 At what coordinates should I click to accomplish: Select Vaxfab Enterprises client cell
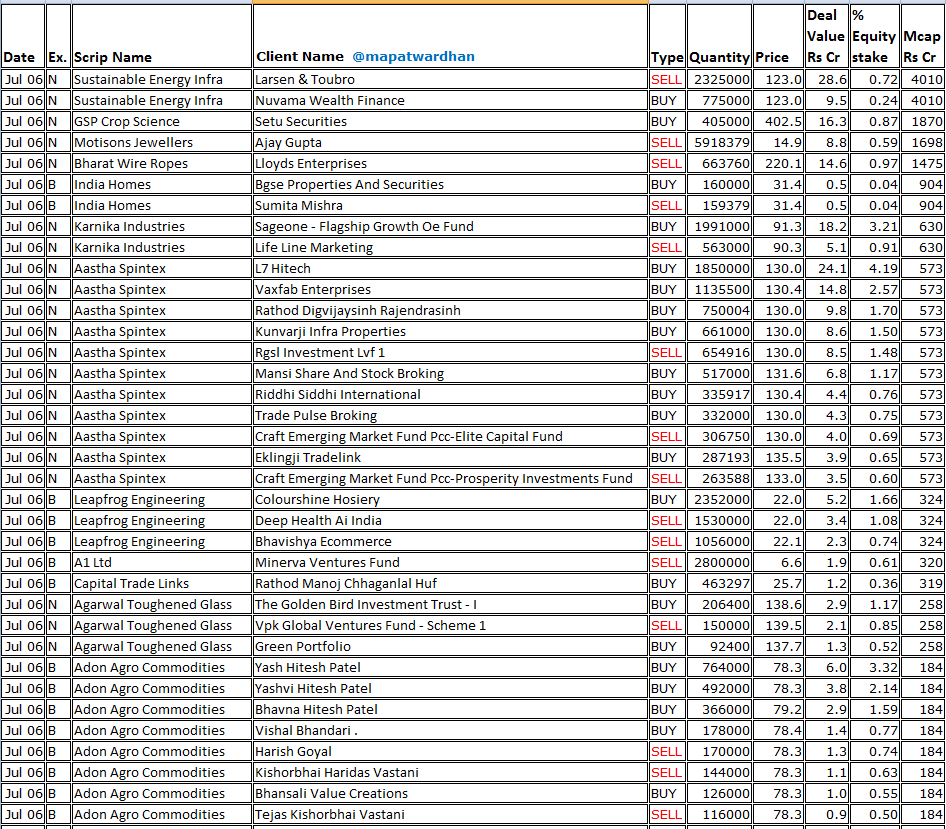point(451,290)
